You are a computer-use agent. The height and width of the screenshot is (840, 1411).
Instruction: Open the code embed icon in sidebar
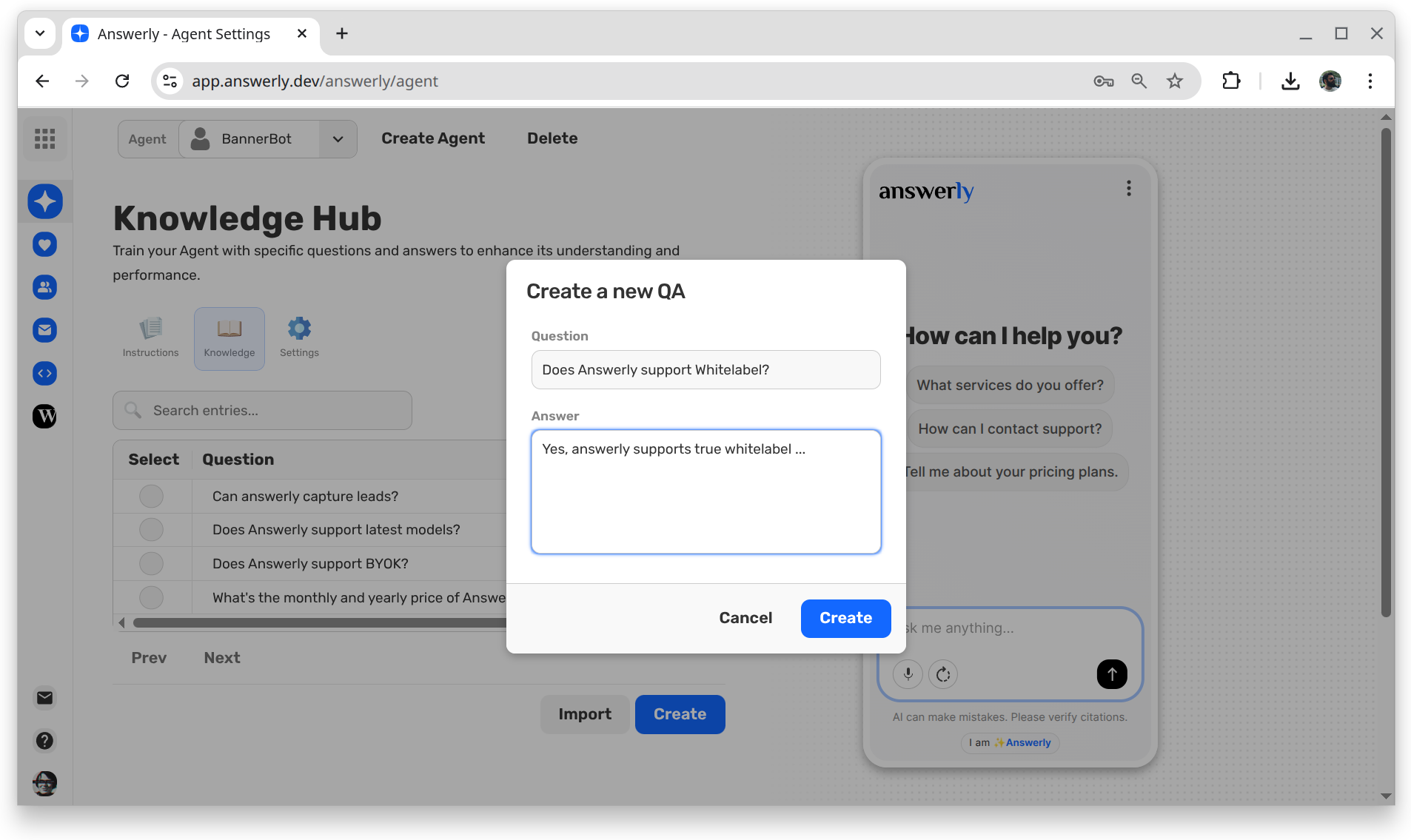(44, 374)
